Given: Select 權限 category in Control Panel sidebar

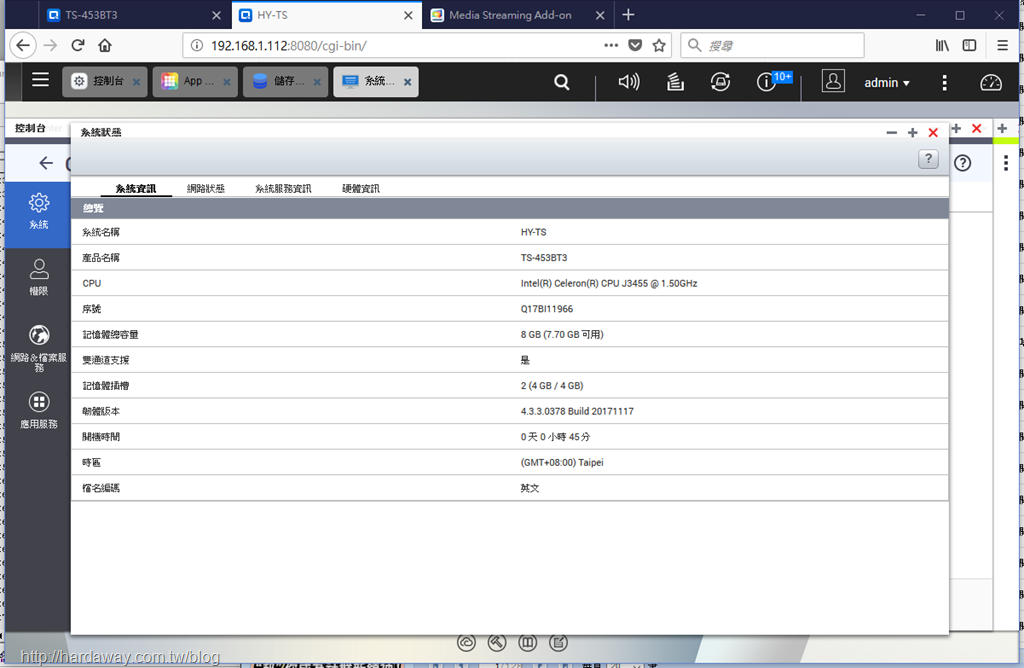Looking at the screenshot, I should pos(39,278).
